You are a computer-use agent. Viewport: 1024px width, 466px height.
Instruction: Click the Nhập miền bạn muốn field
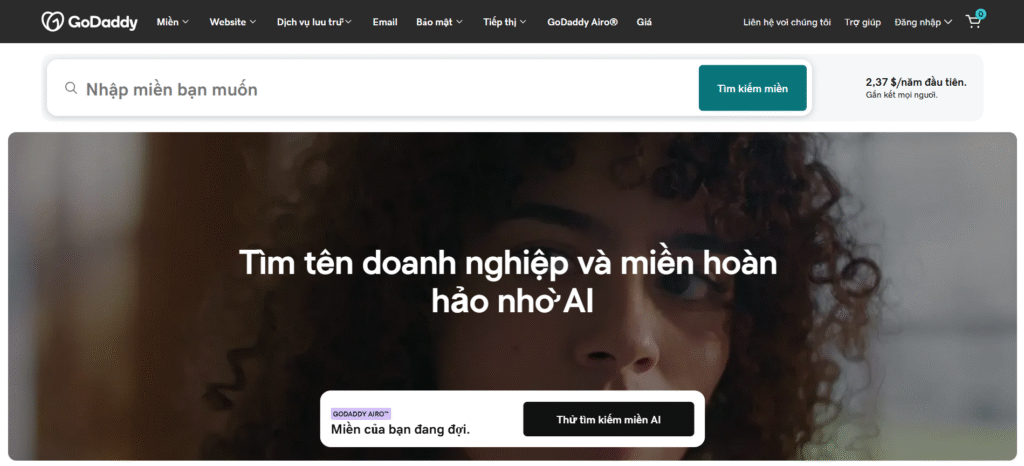pos(380,89)
